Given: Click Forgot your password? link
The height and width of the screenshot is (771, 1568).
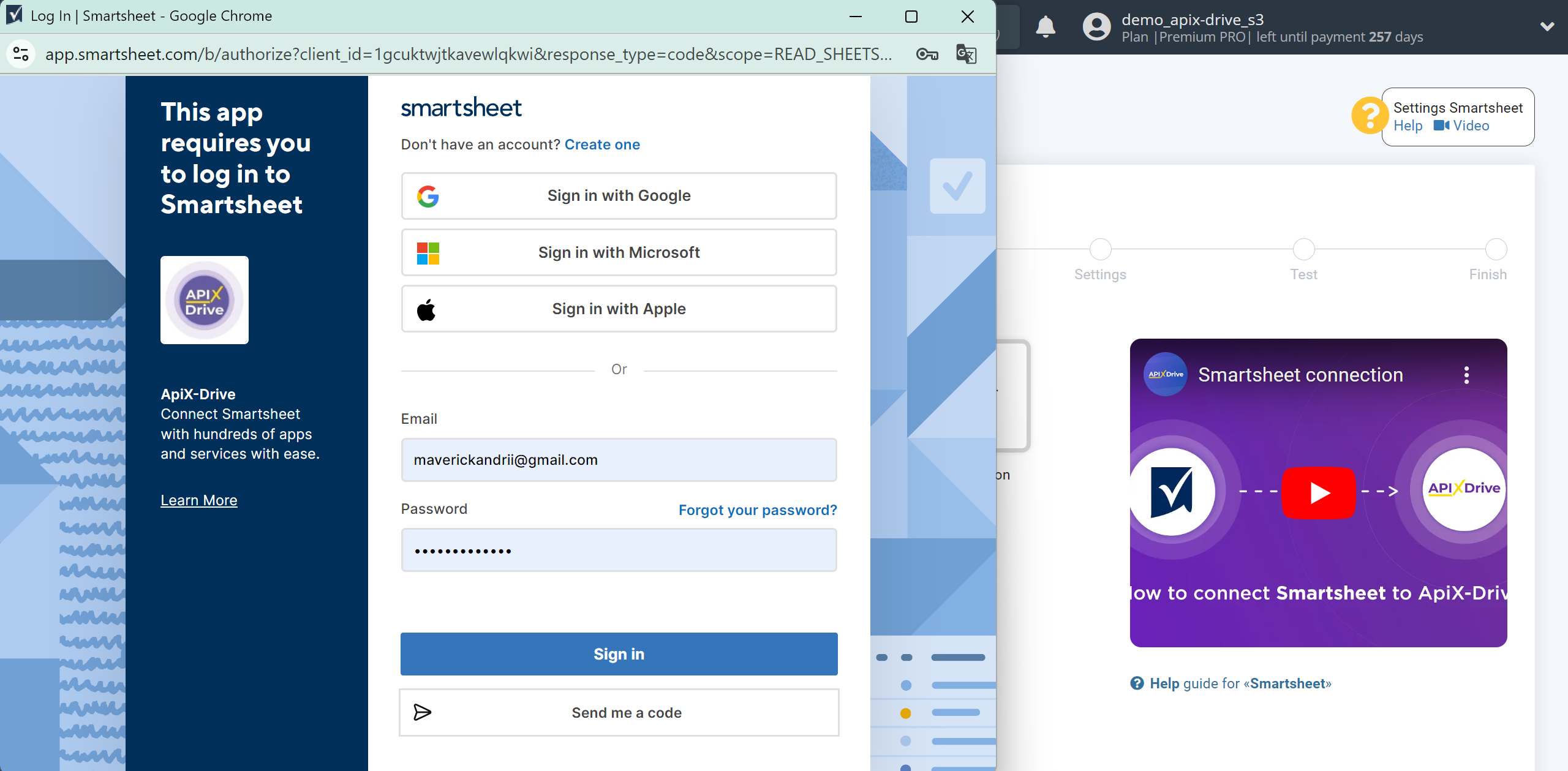Looking at the screenshot, I should pos(757,509).
